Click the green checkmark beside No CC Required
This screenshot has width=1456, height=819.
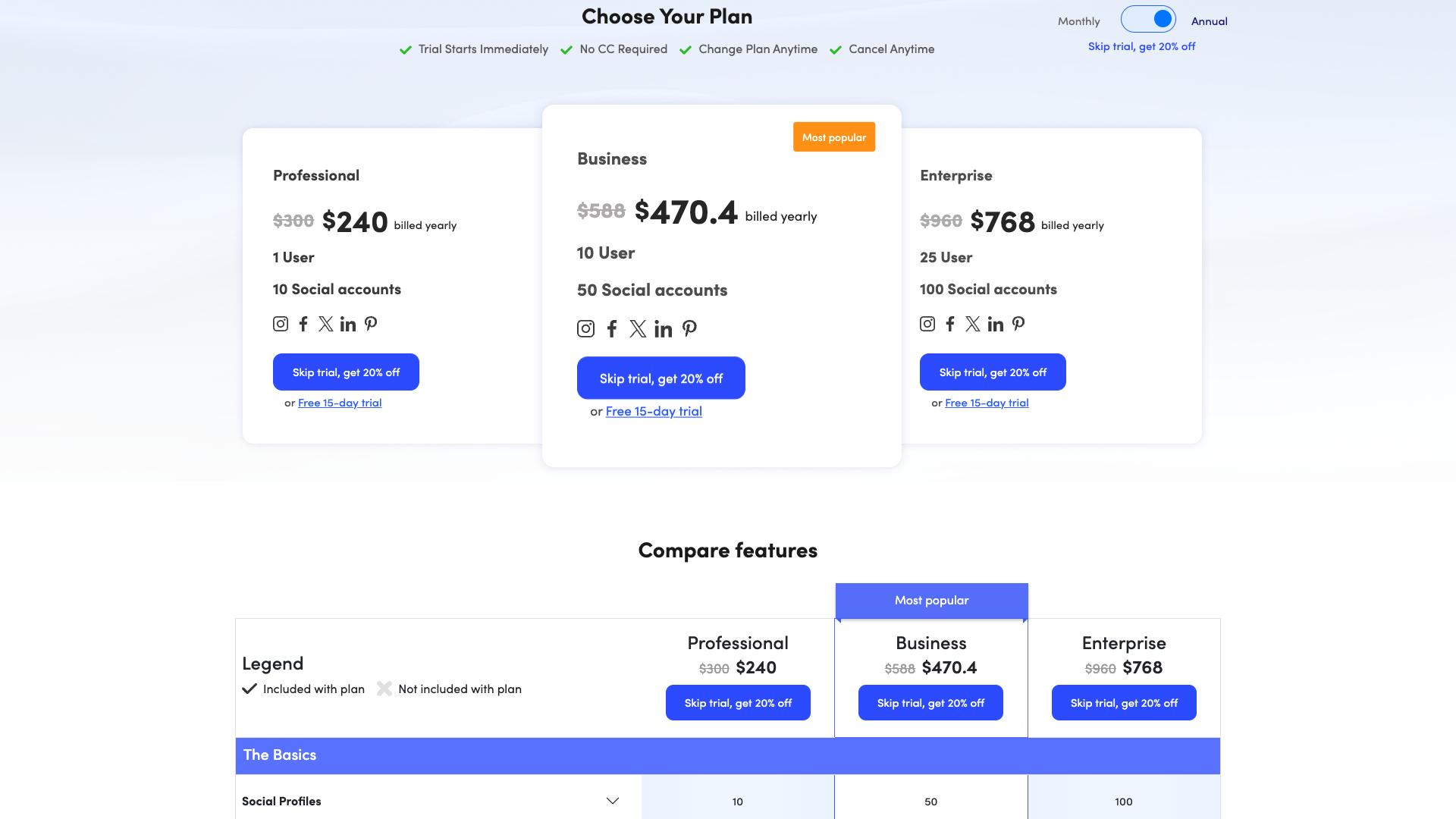point(566,49)
